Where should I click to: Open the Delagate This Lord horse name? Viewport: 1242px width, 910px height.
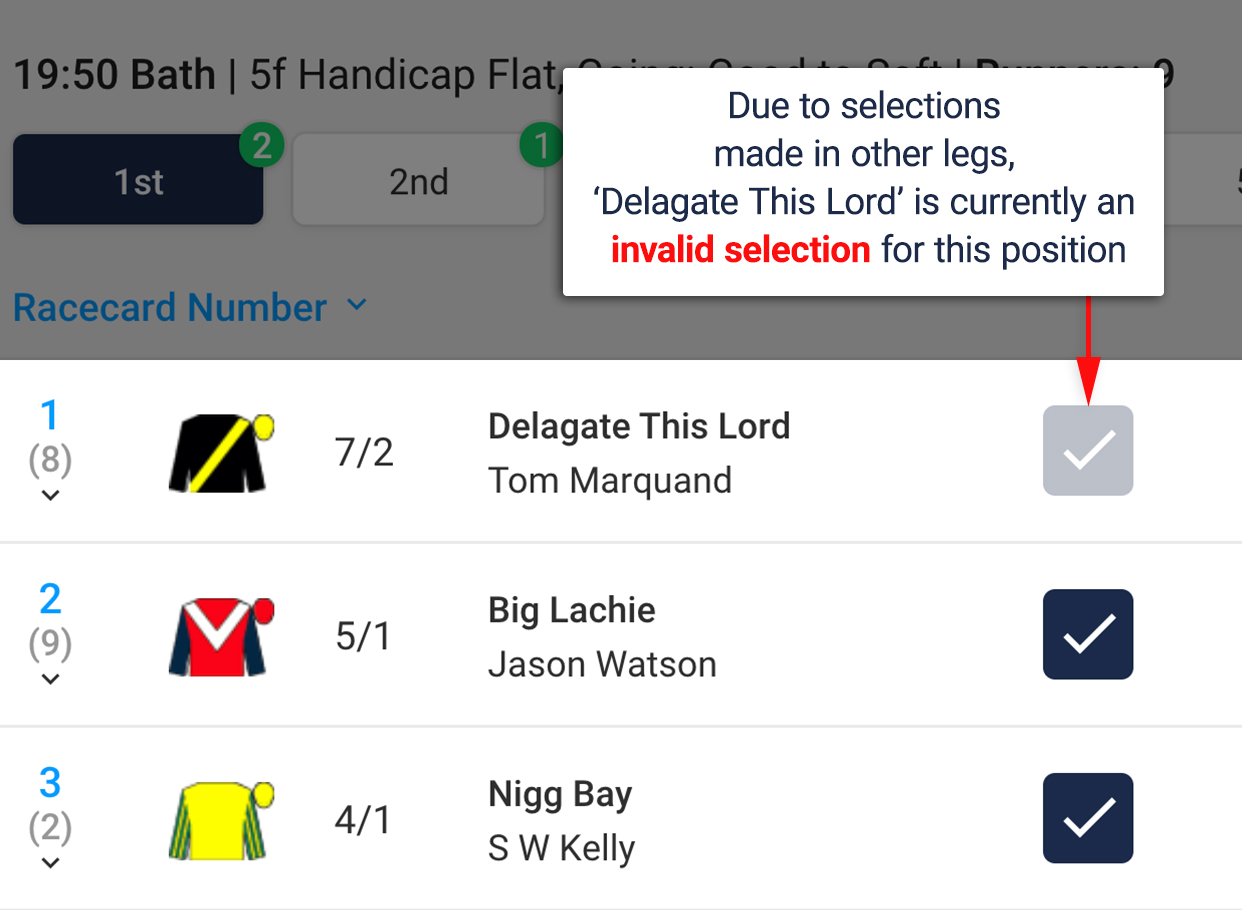(x=639, y=427)
